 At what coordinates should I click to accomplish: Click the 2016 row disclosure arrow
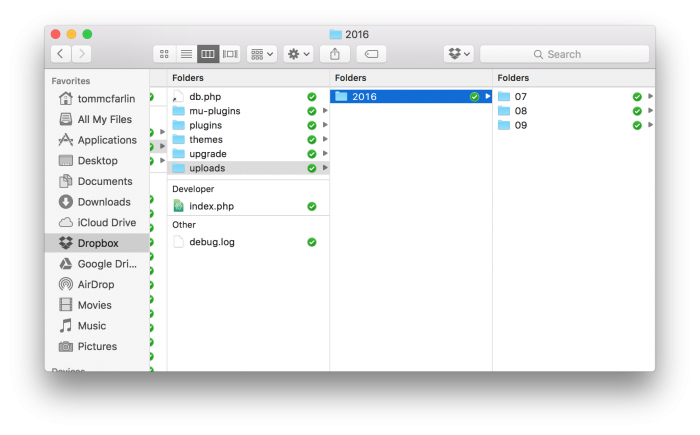488,96
